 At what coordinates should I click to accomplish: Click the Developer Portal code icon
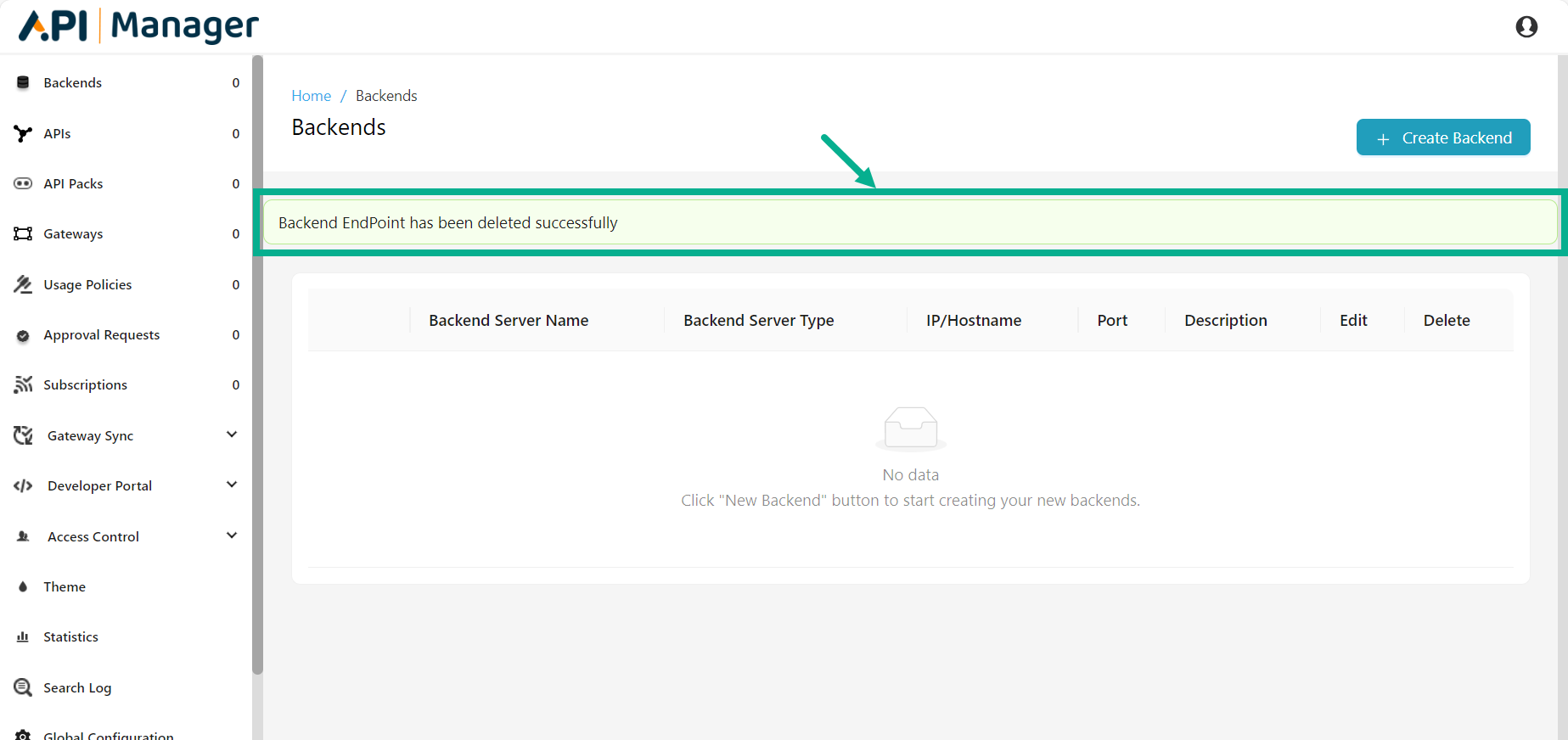tap(23, 486)
